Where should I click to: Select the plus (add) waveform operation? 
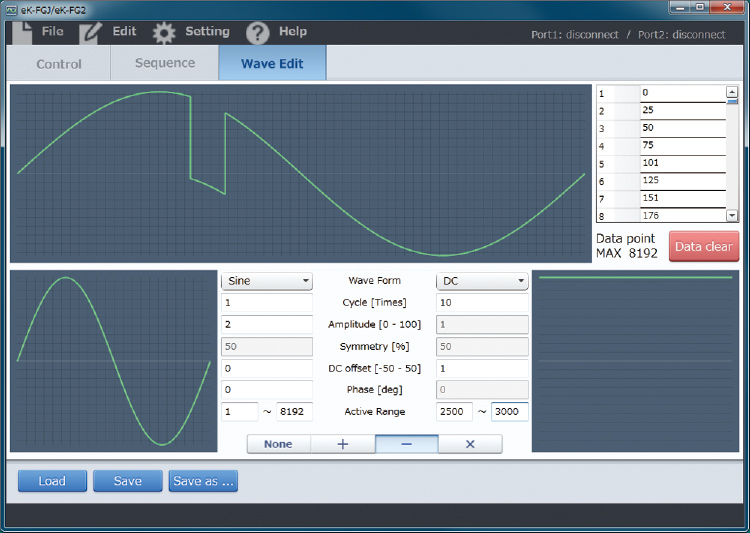click(342, 444)
